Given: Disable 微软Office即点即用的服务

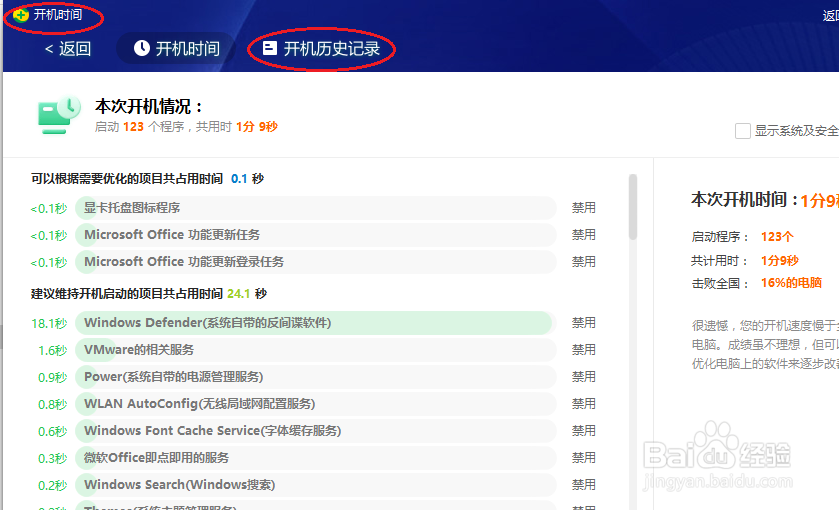Looking at the screenshot, I should pos(583,458).
